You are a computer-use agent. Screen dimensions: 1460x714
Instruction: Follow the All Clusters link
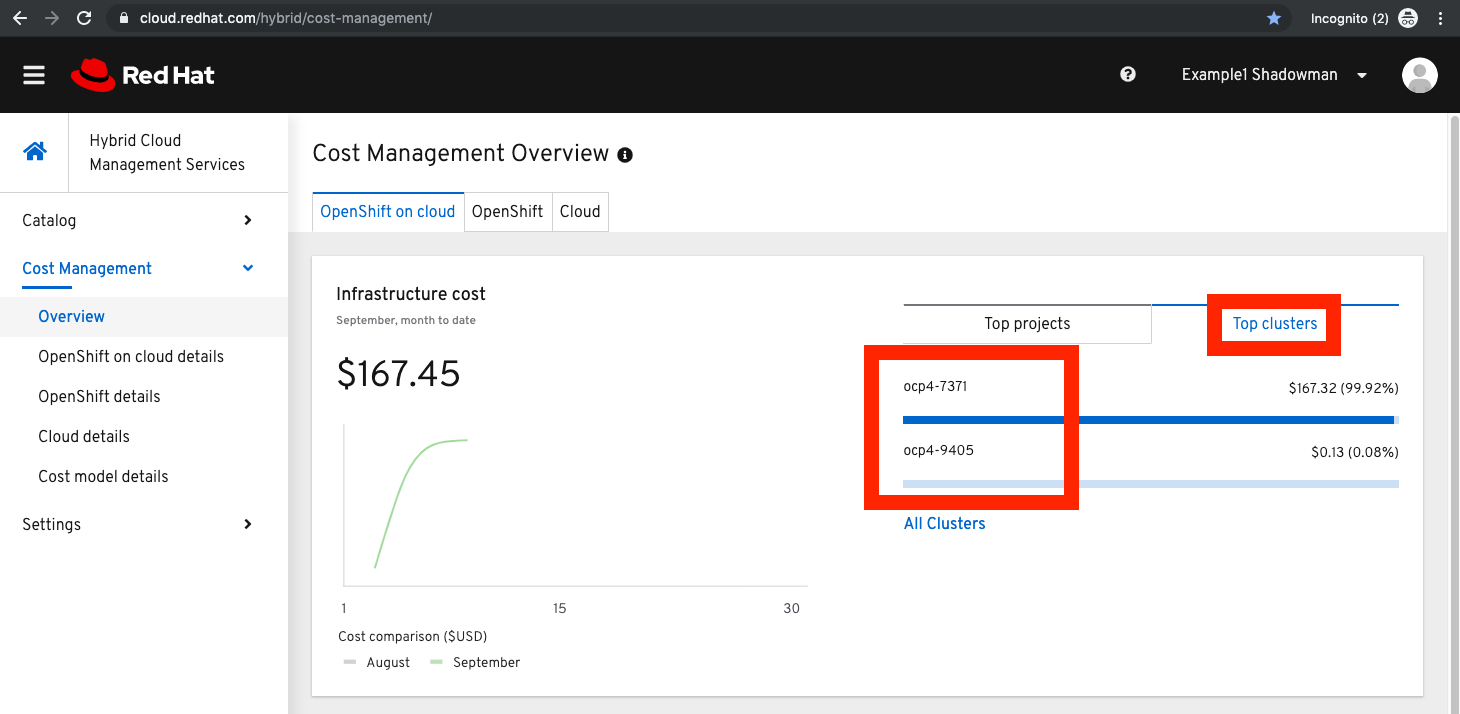944,524
